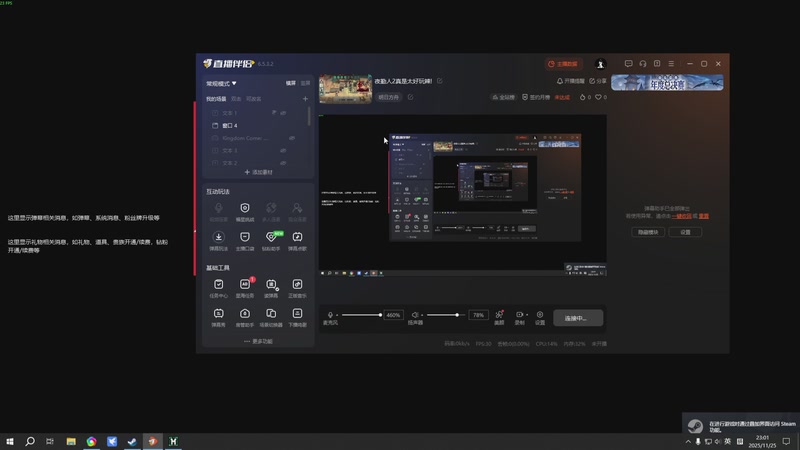
Task: Click the 多人连麦 link icon in 互动玩法
Action: tap(271, 208)
